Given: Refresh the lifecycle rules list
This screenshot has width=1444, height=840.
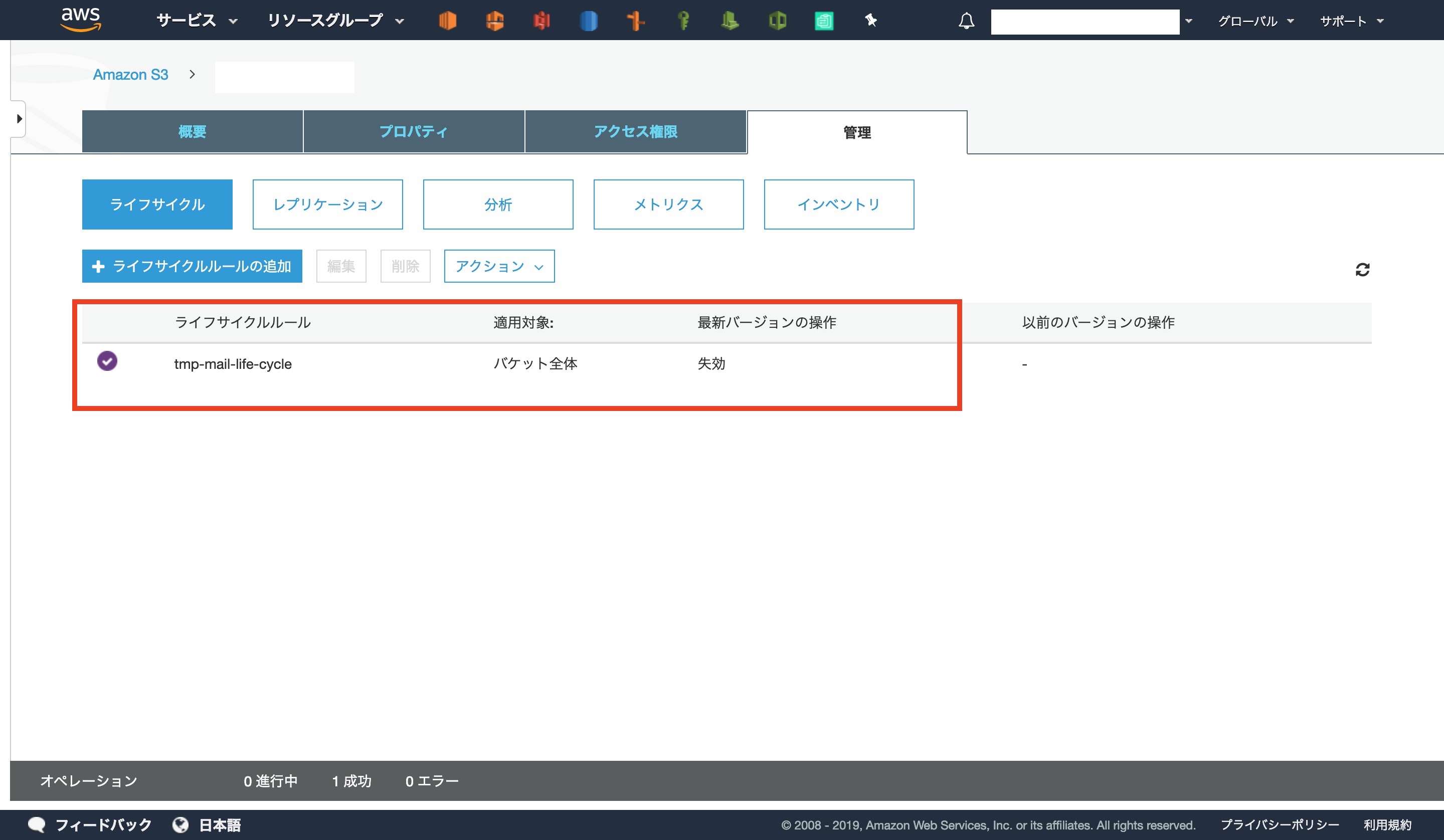Looking at the screenshot, I should click(x=1362, y=269).
